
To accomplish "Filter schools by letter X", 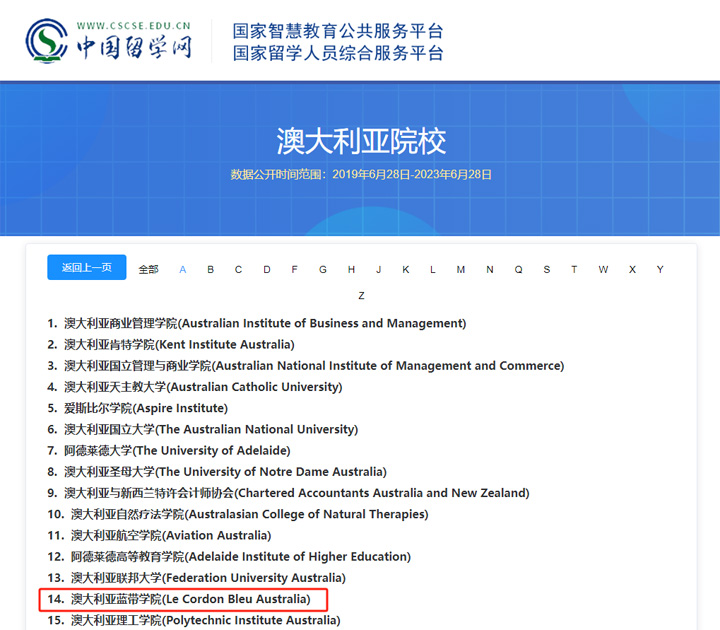I will [632, 270].
